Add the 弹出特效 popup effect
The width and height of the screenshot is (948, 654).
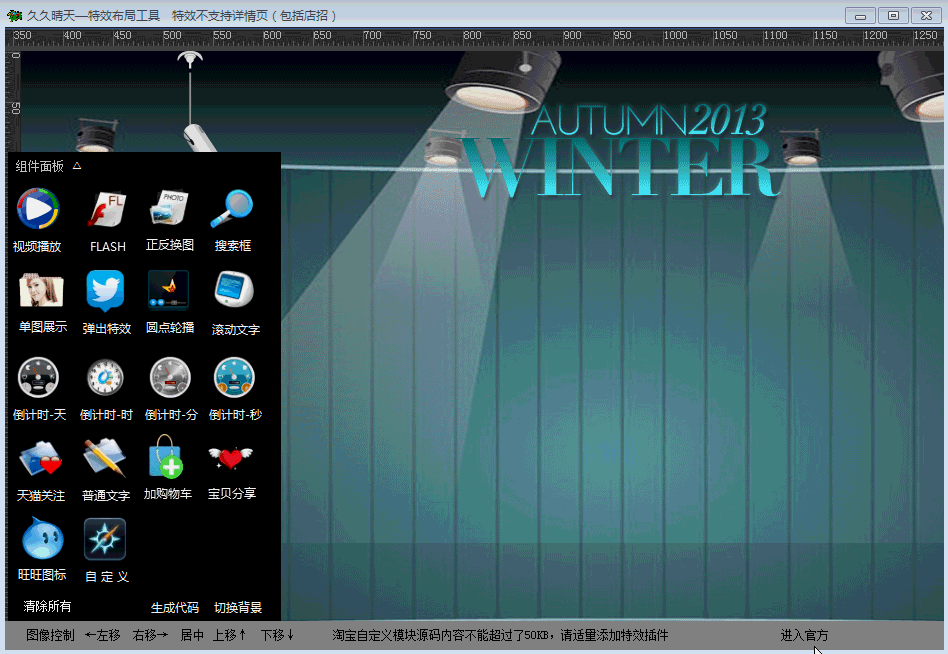[105, 292]
